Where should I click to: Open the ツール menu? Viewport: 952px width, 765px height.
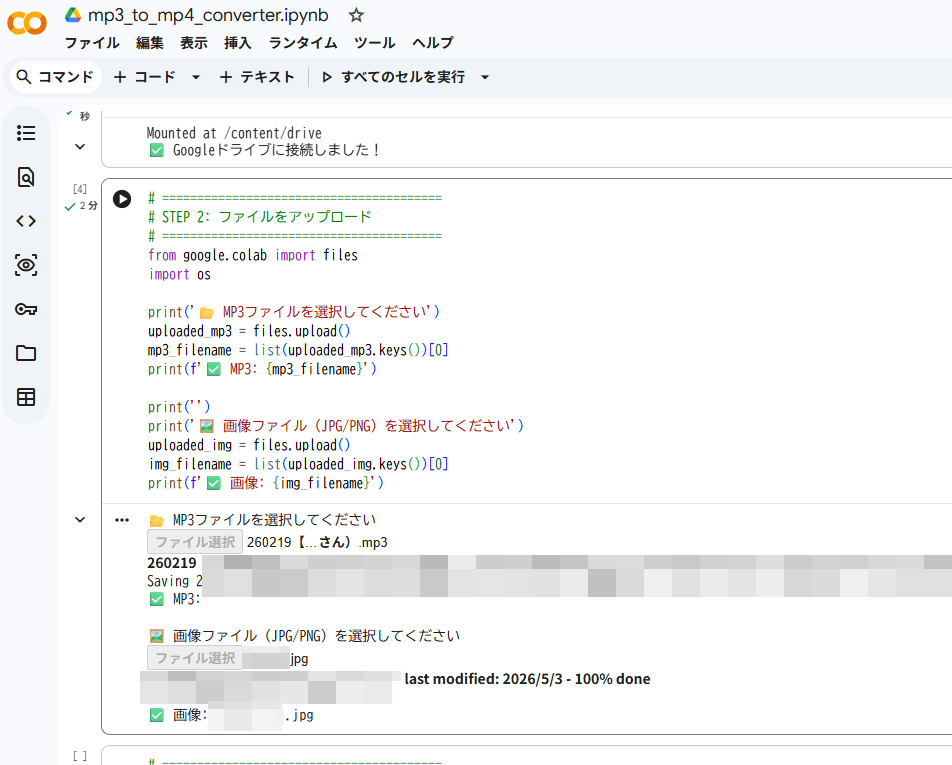click(x=375, y=42)
